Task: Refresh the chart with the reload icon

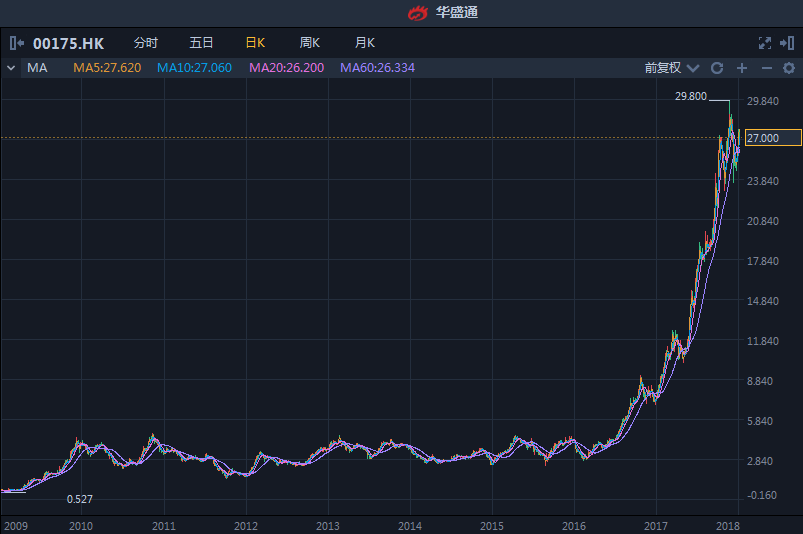Action: click(x=717, y=68)
